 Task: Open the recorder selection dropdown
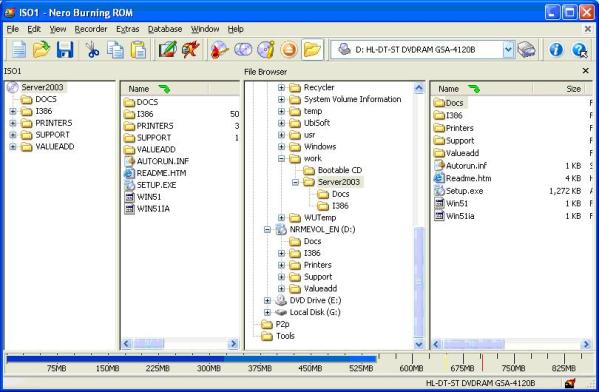pyautogui.click(x=508, y=50)
